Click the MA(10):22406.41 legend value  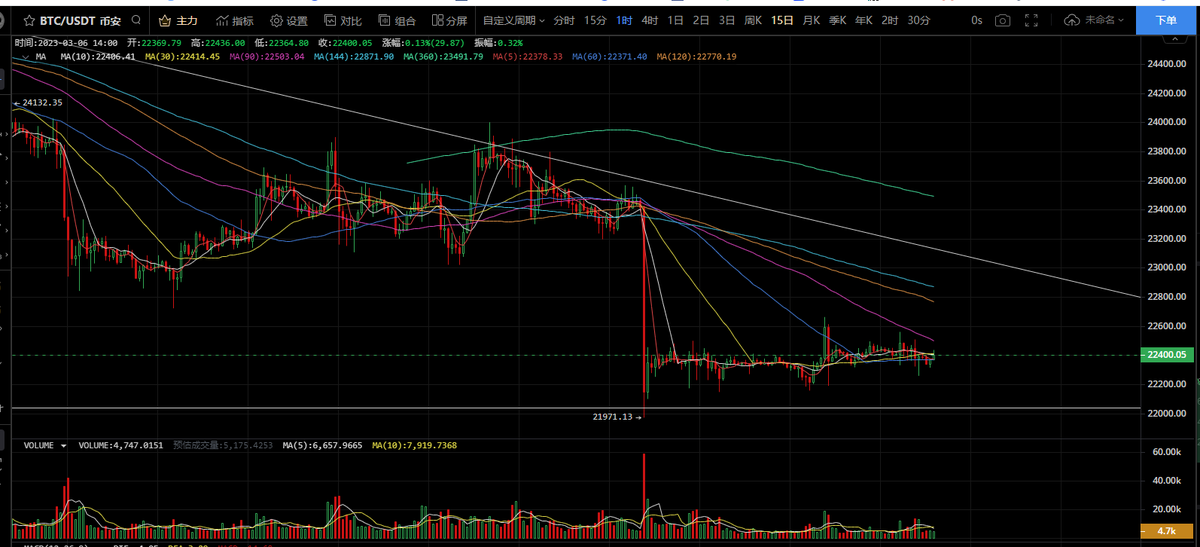click(98, 57)
